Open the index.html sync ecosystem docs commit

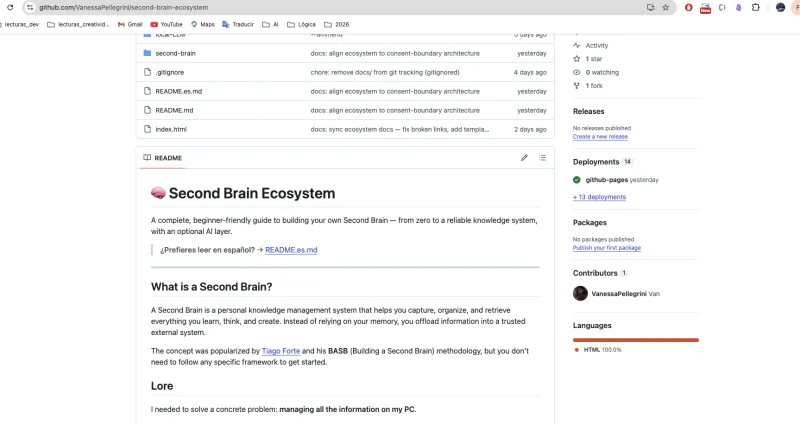(x=399, y=129)
